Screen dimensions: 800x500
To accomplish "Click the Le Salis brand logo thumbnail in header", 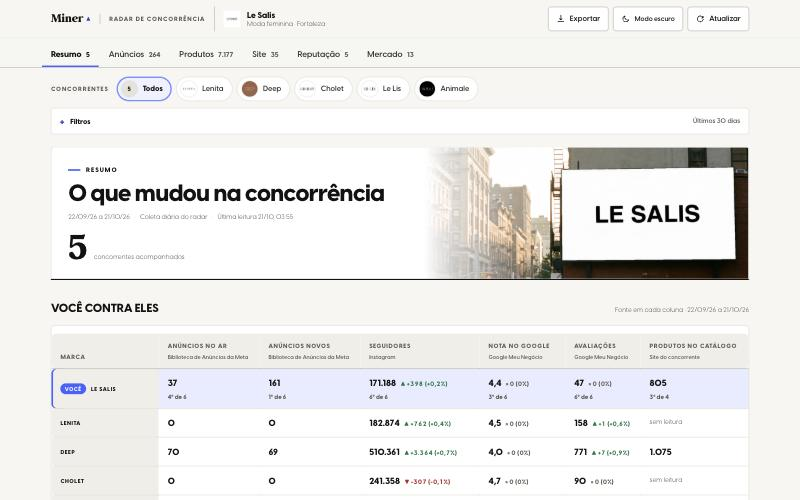I will click(x=232, y=19).
